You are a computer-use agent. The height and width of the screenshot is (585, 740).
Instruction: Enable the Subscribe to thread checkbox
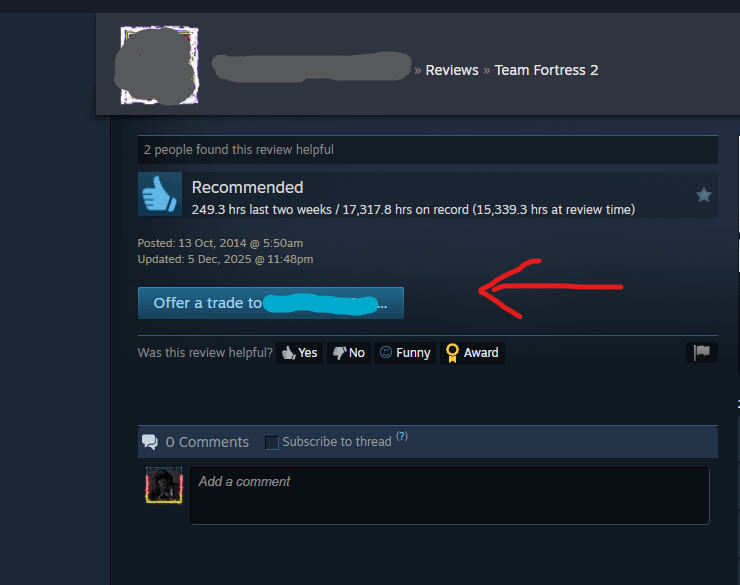271,443
